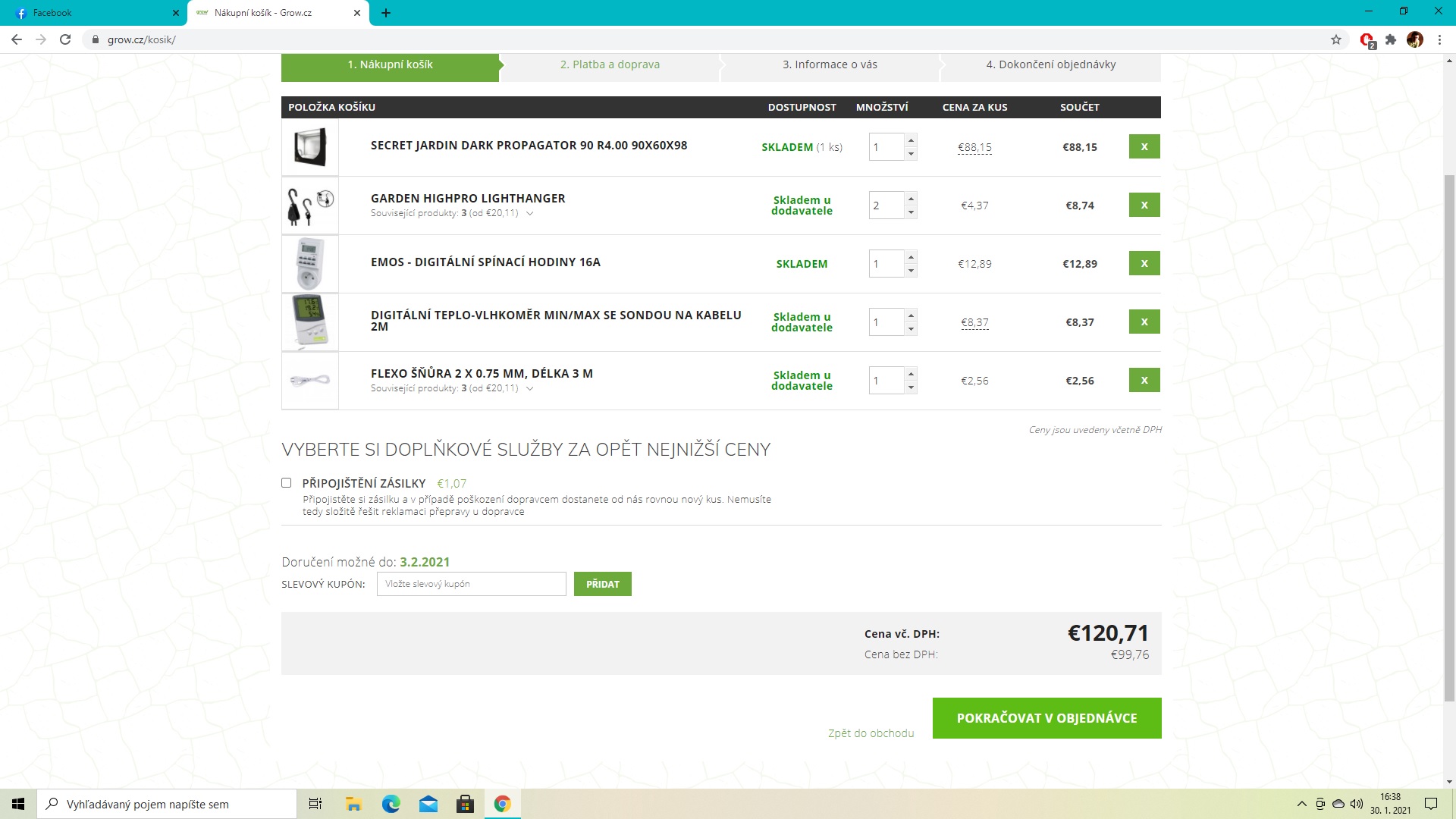Open File Explorer from taskbar
Viewport: 1456px width, 819px height.
pyautogui.click(x=353, y=804)
